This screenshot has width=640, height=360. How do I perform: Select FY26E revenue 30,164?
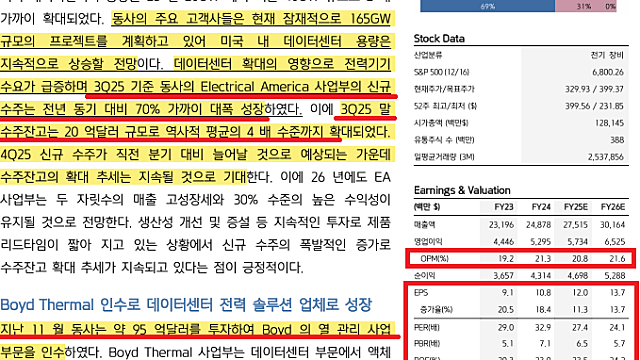(x=613, y=224)
